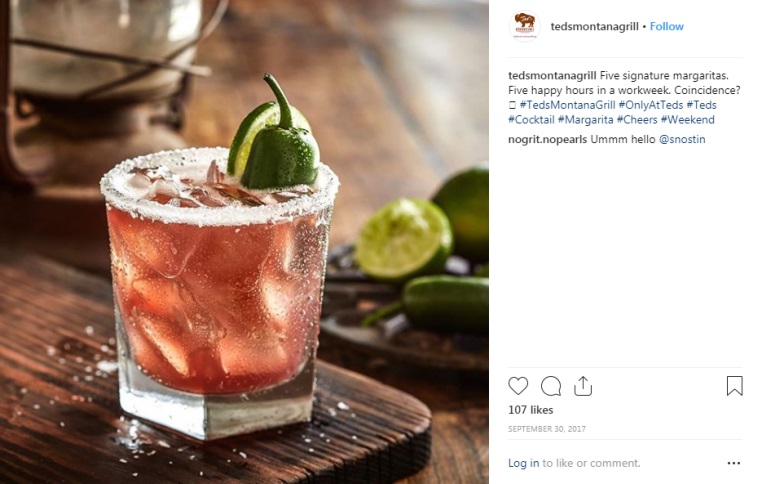Open the #Cocktail hashtag
The image size is (762, 484).
coord(531,120)
